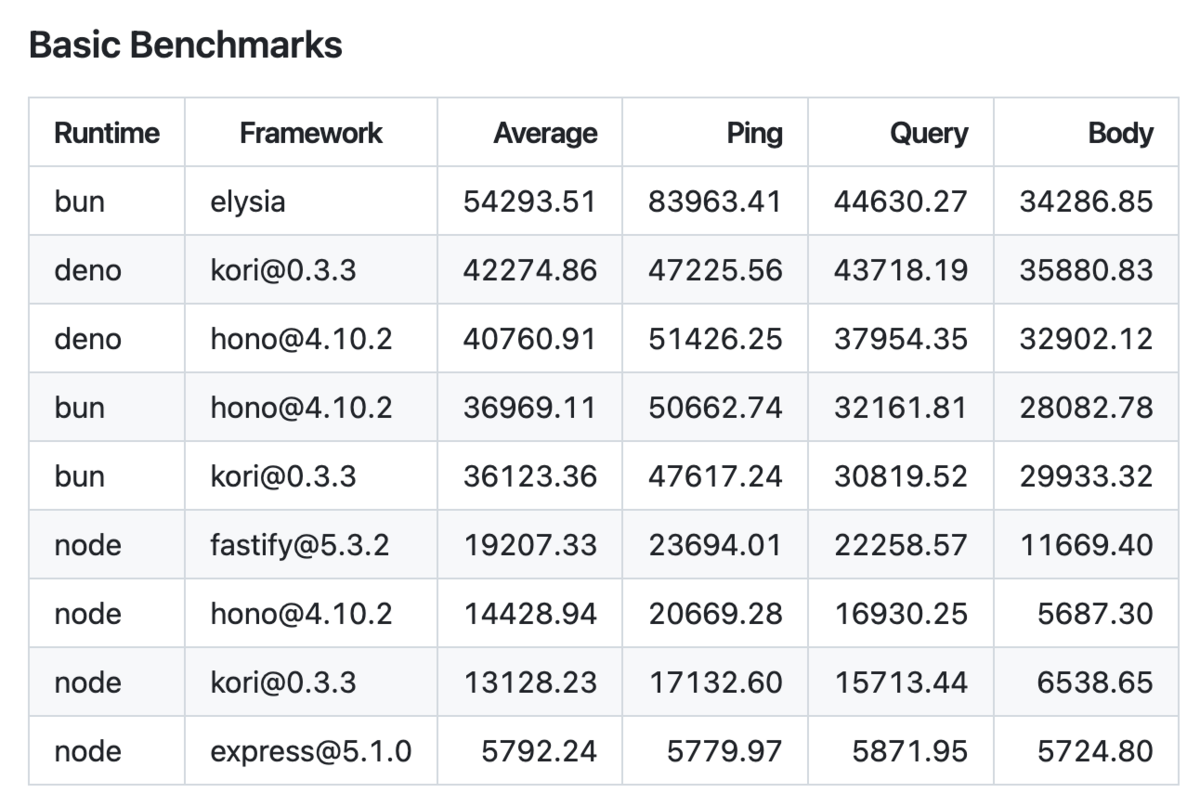The height and width of the screenshot is (806, 1200).
Task: Click the Ping value 51426.25
Action: point(715,338)
